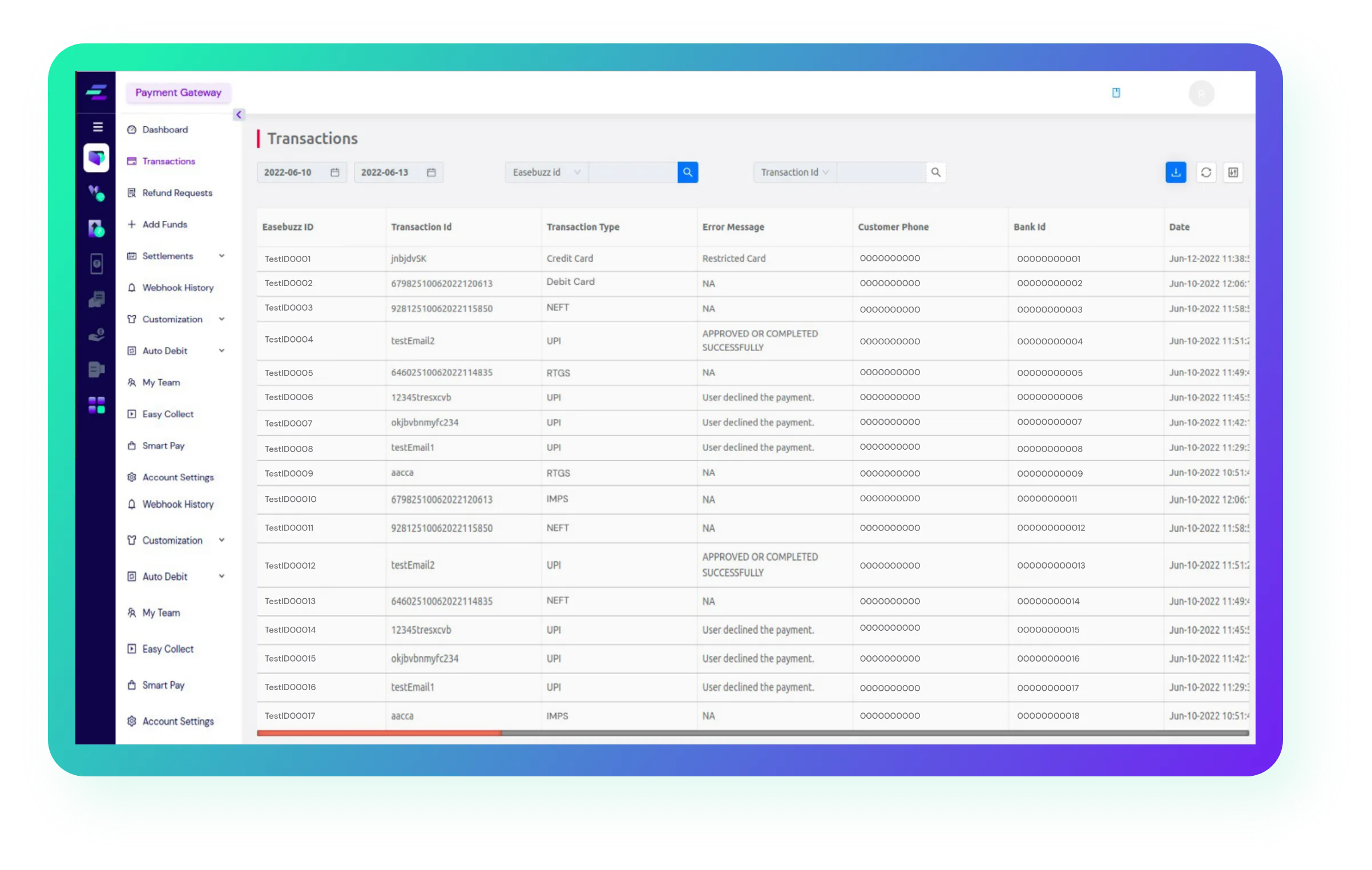Open the hamburger menu icon

click(x=98, y=127)
